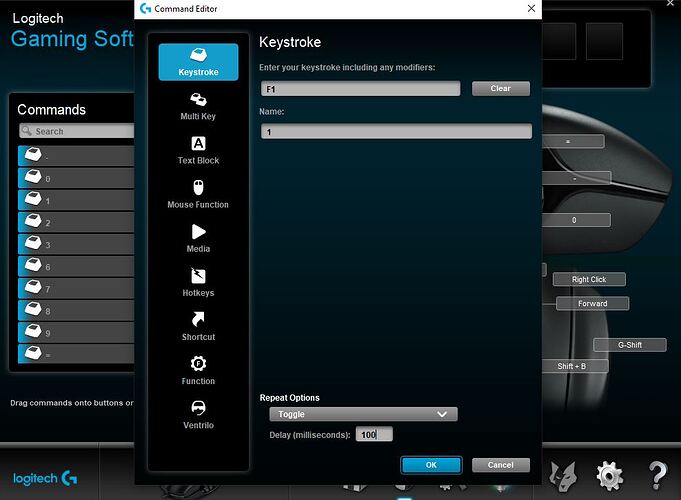Click the wolf head icon in bottom bar
This screenshot has width=681, height=500.
click(563, 476)
